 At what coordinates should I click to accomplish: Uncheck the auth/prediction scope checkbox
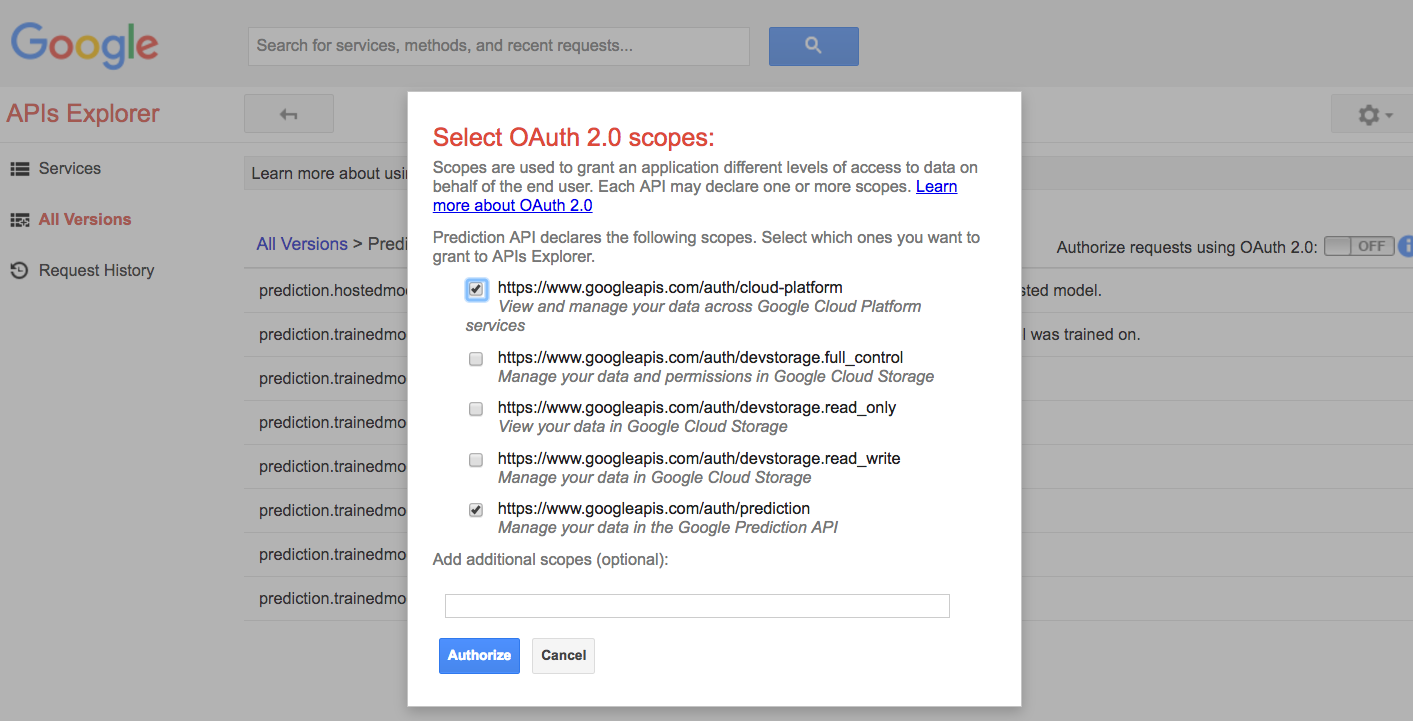pyautogui.click(x=476, y=510)
